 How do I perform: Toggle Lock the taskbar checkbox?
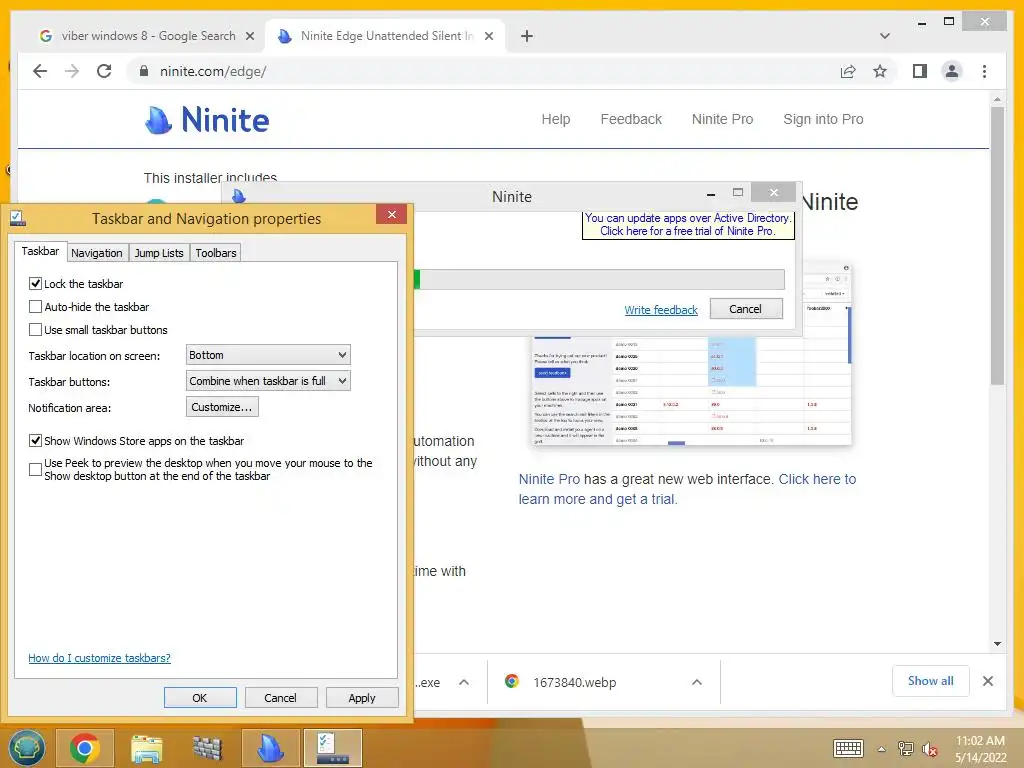(35, 283)
